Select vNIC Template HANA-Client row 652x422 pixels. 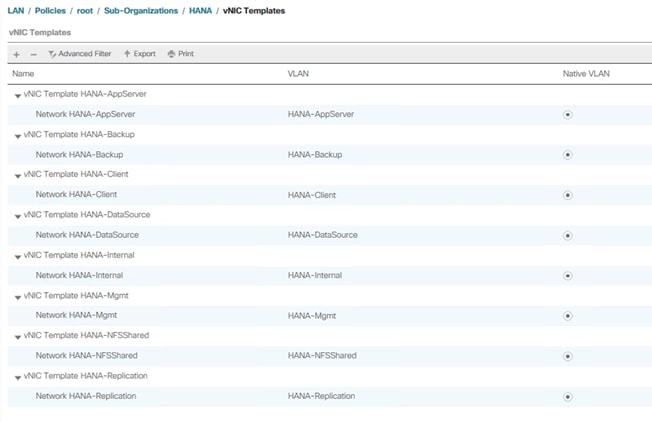(x=330, y=175)
